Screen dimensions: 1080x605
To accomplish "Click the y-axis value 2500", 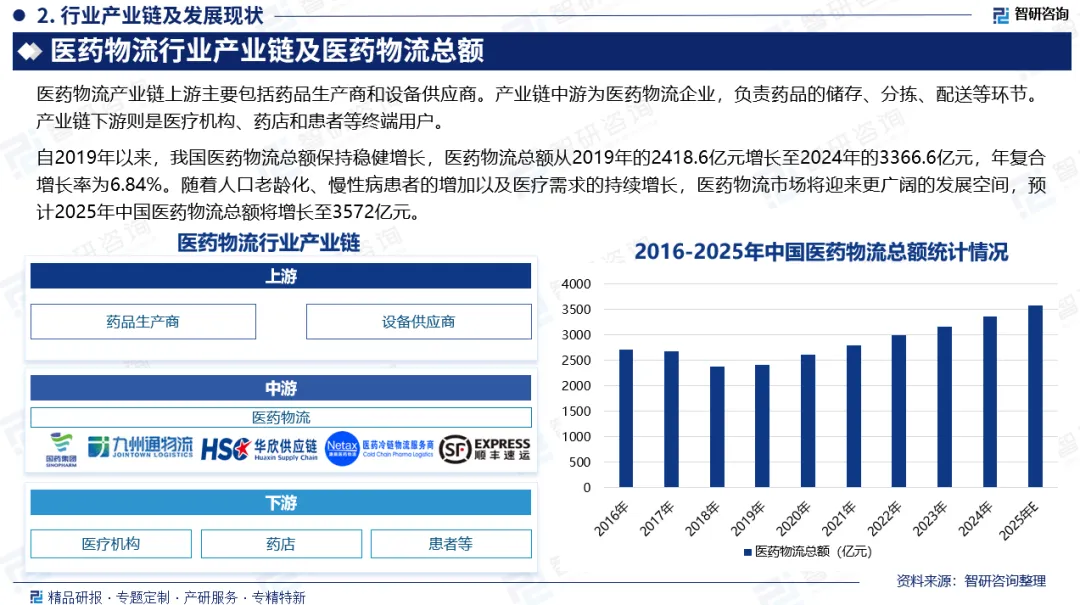I will 577,360.
